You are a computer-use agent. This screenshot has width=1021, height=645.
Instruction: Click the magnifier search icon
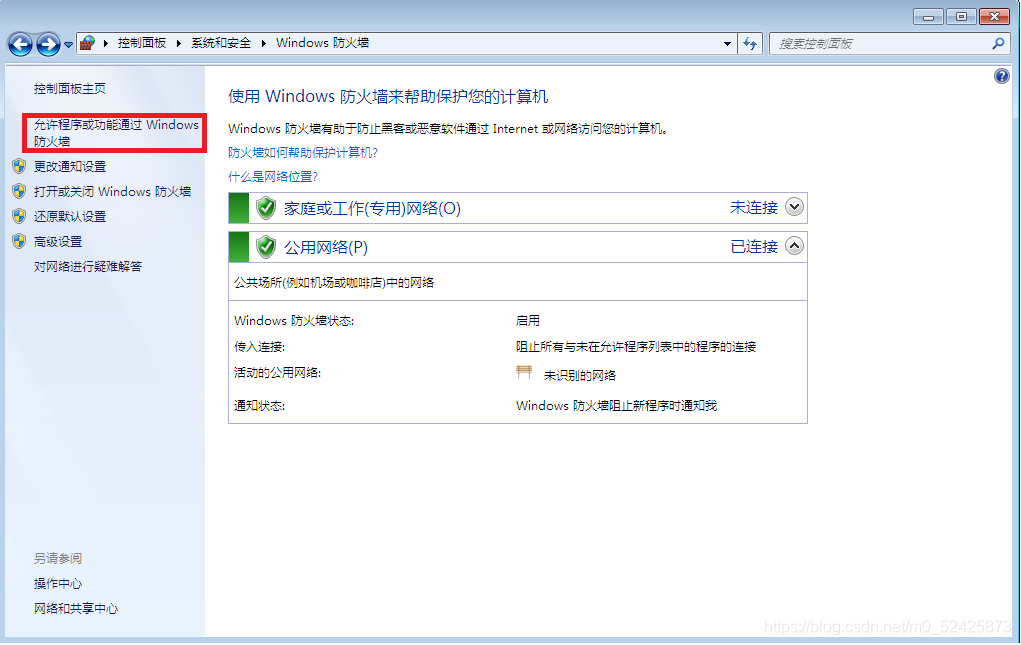click(x=998, y=44)
